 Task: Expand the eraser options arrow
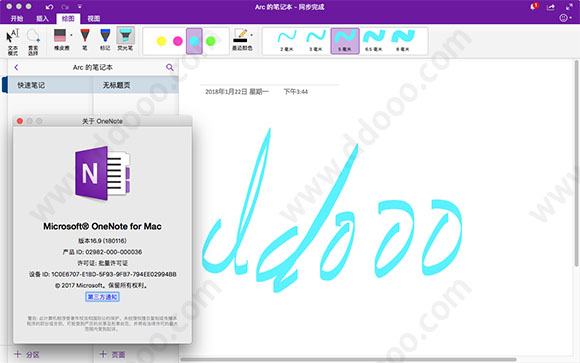(x=71, y=36)
